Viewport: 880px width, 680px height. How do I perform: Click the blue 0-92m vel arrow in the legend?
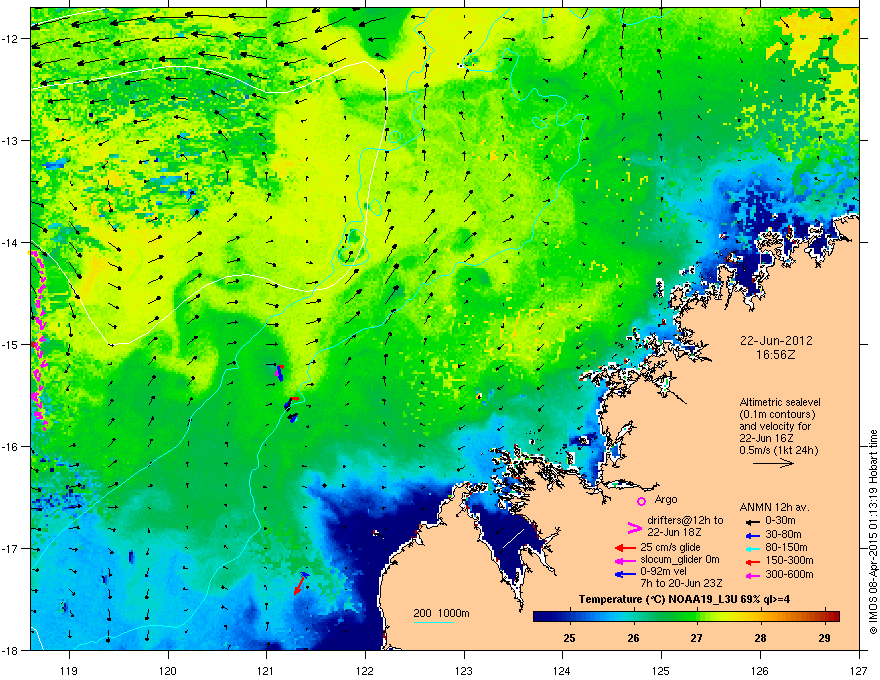(625, 574)
